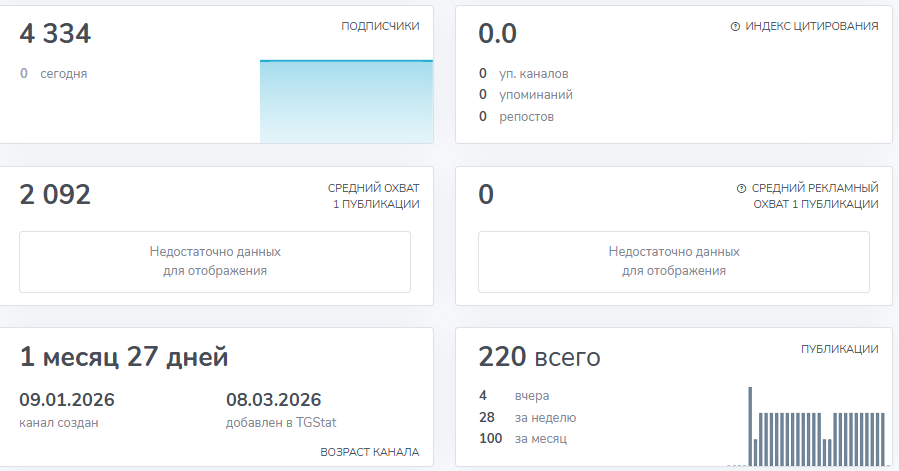Click the 'добавлен в TGStat' caption
This screenshot has width=899, height=471.
[x=281, y=423]
